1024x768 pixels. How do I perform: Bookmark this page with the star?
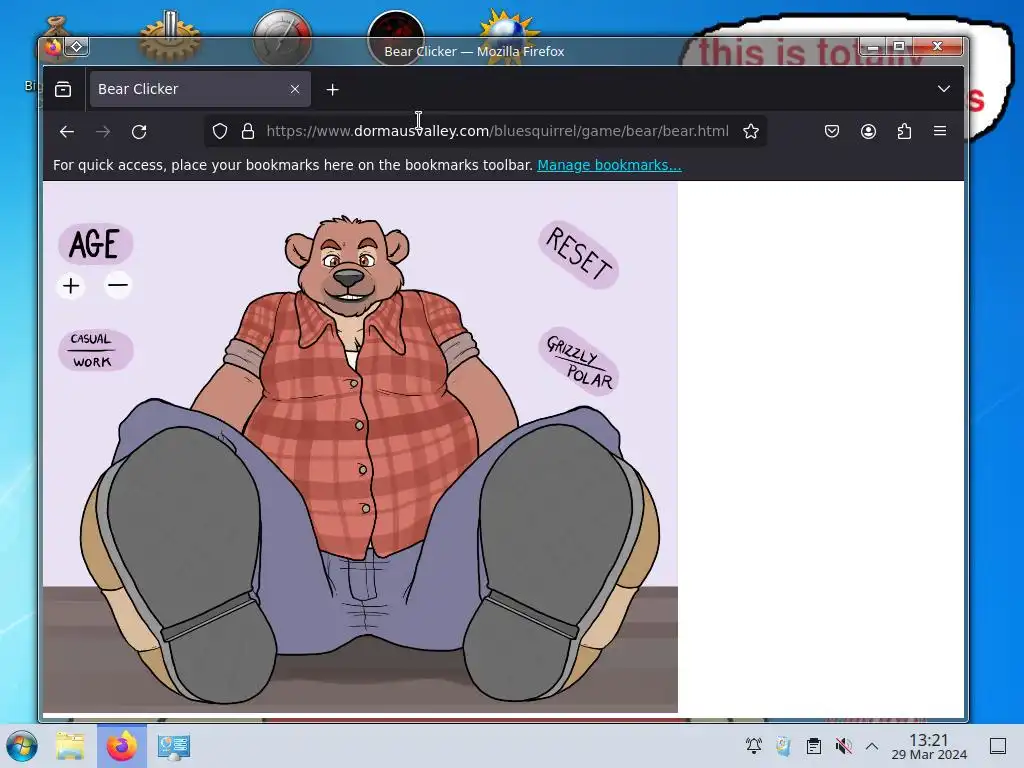751,131
